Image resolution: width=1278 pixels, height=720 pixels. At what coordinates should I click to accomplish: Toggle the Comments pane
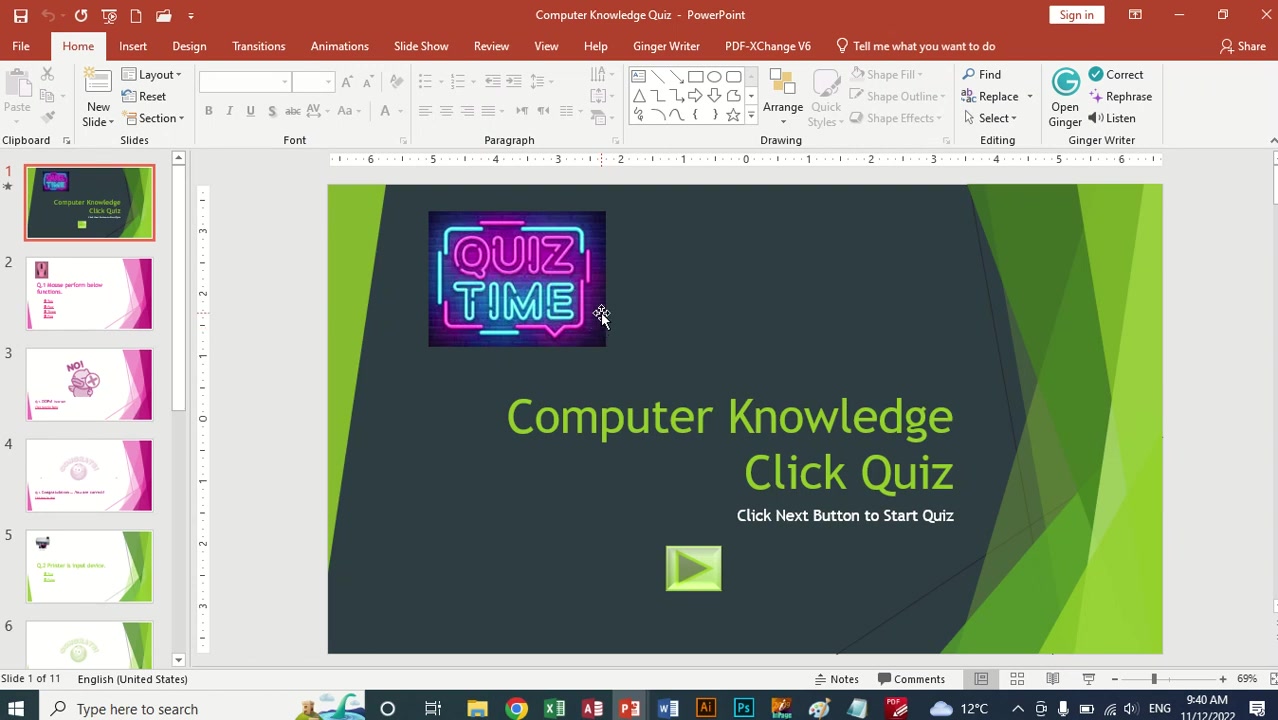point(911,679)
